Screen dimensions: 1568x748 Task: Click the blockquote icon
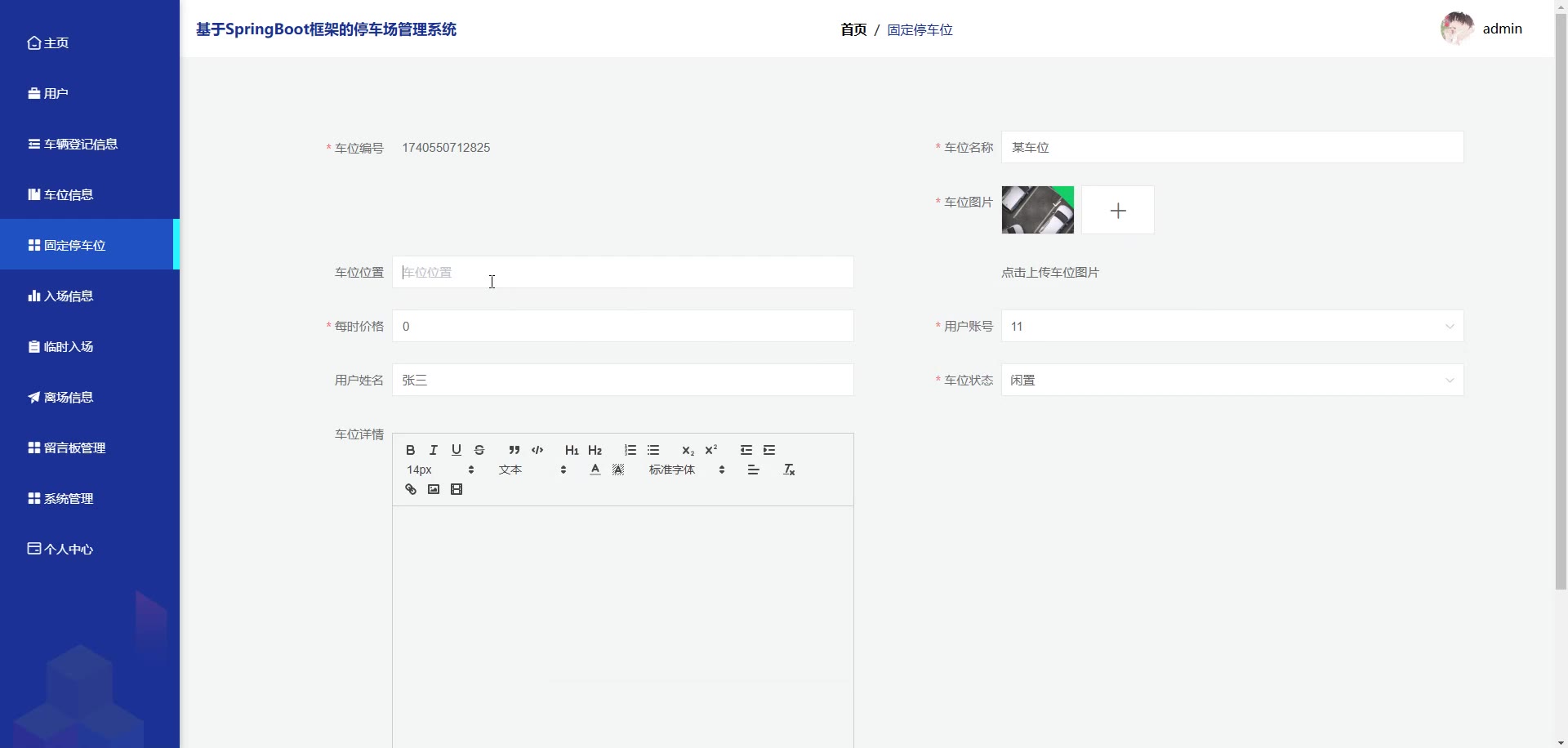point(514,450)
